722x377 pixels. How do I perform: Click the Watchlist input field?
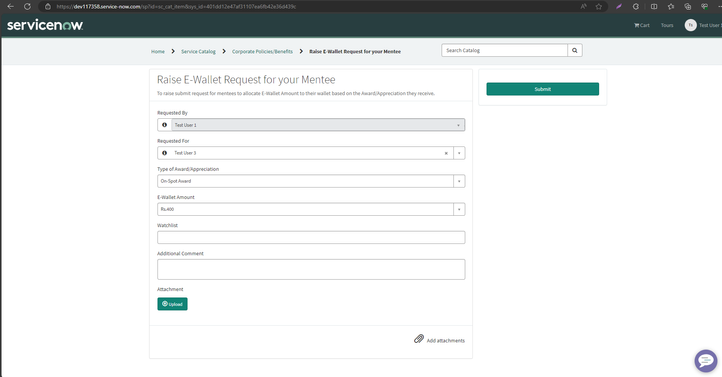click(311, 237)
